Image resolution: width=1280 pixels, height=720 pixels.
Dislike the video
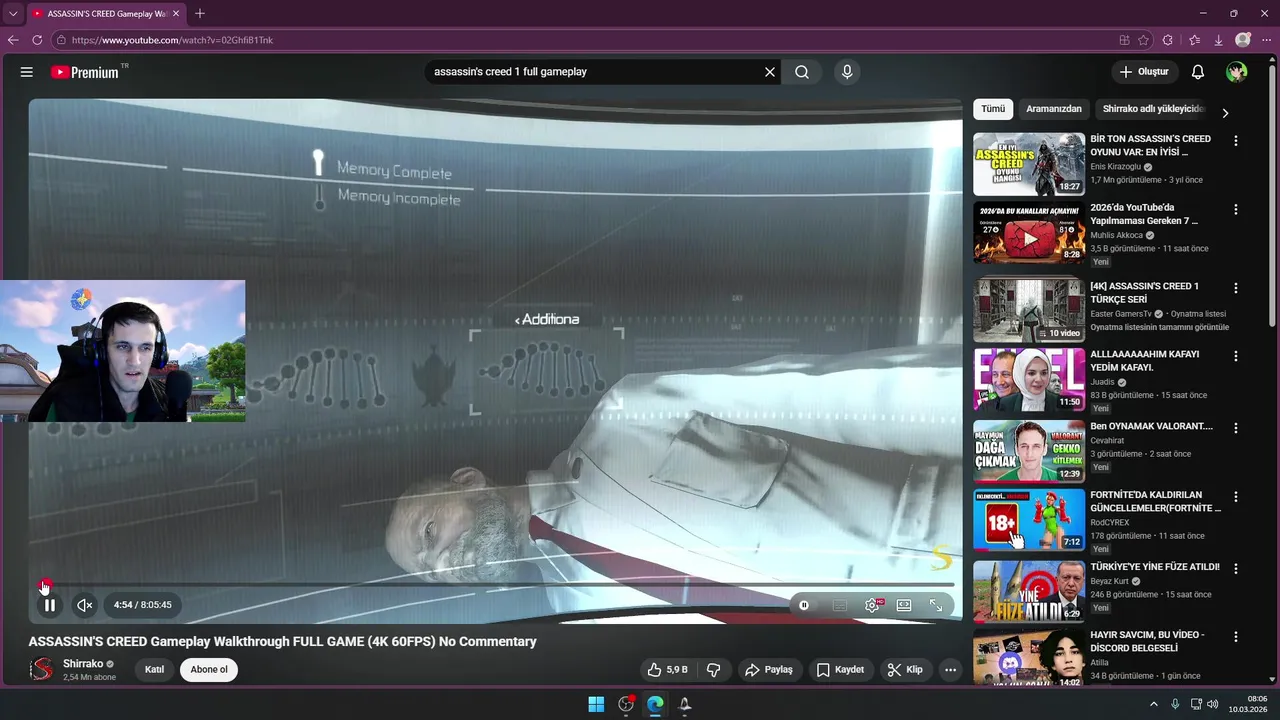(714, 670)
